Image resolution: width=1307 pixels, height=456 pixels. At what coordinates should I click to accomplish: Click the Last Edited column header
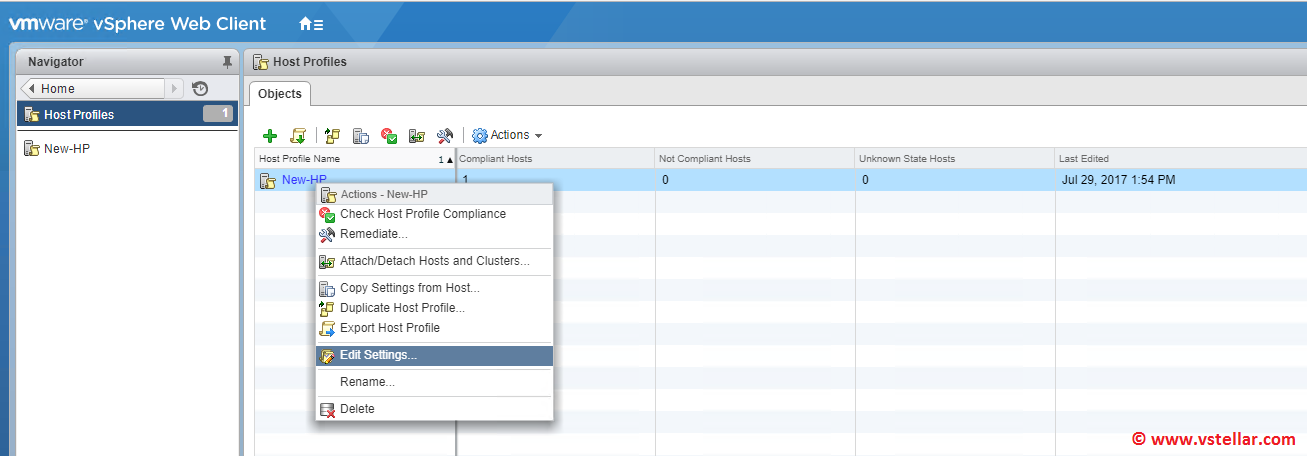pyautogui.click(x=1084, y=159)
